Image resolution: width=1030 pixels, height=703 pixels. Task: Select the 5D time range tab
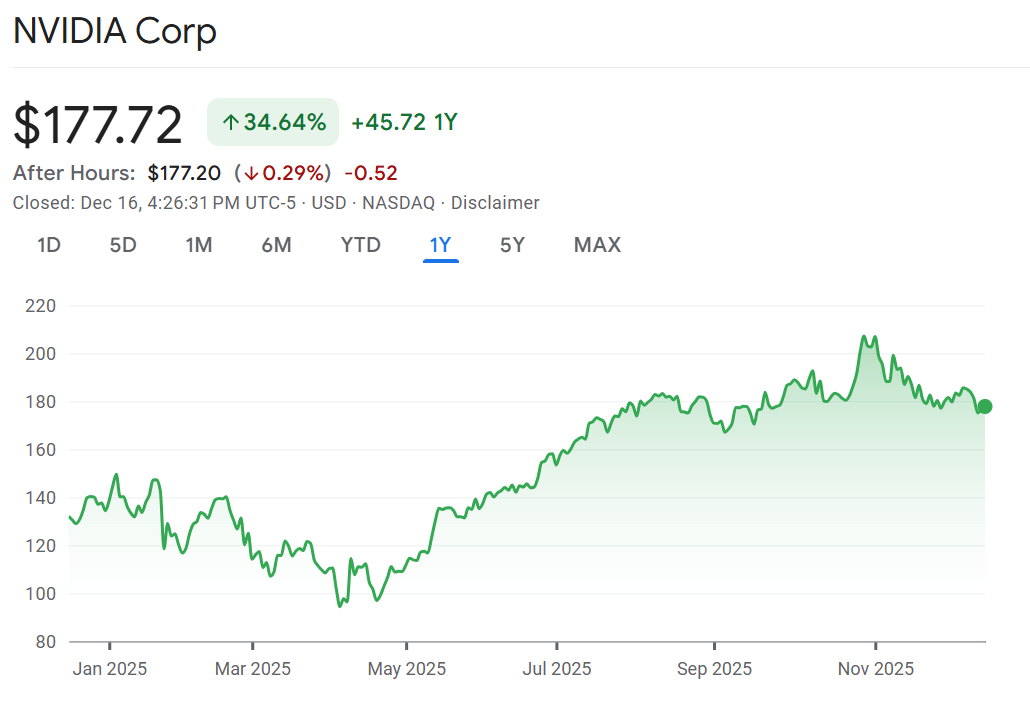(123, 245)
